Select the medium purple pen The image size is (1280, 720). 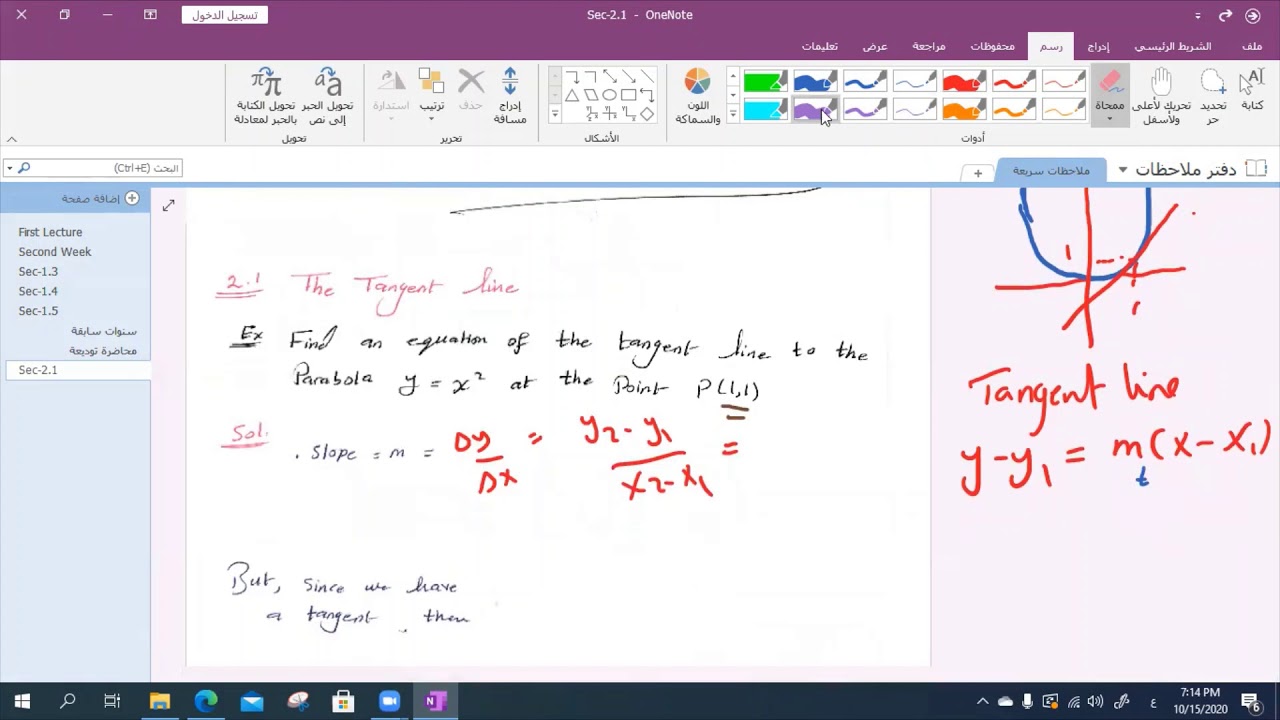[865, 108]
